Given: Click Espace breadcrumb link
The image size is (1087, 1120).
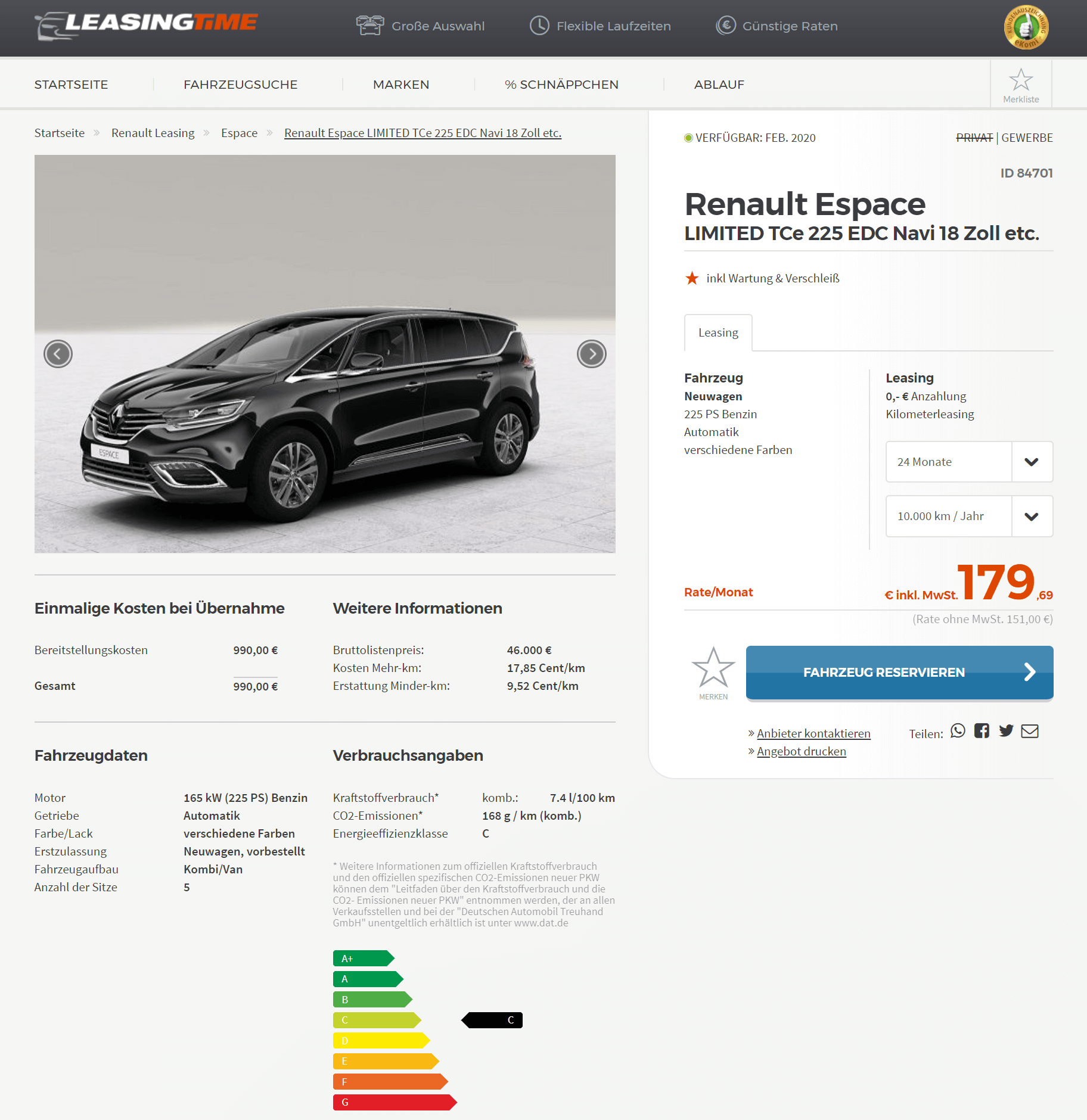Looking at the screenshot, I should click(239, 133).
